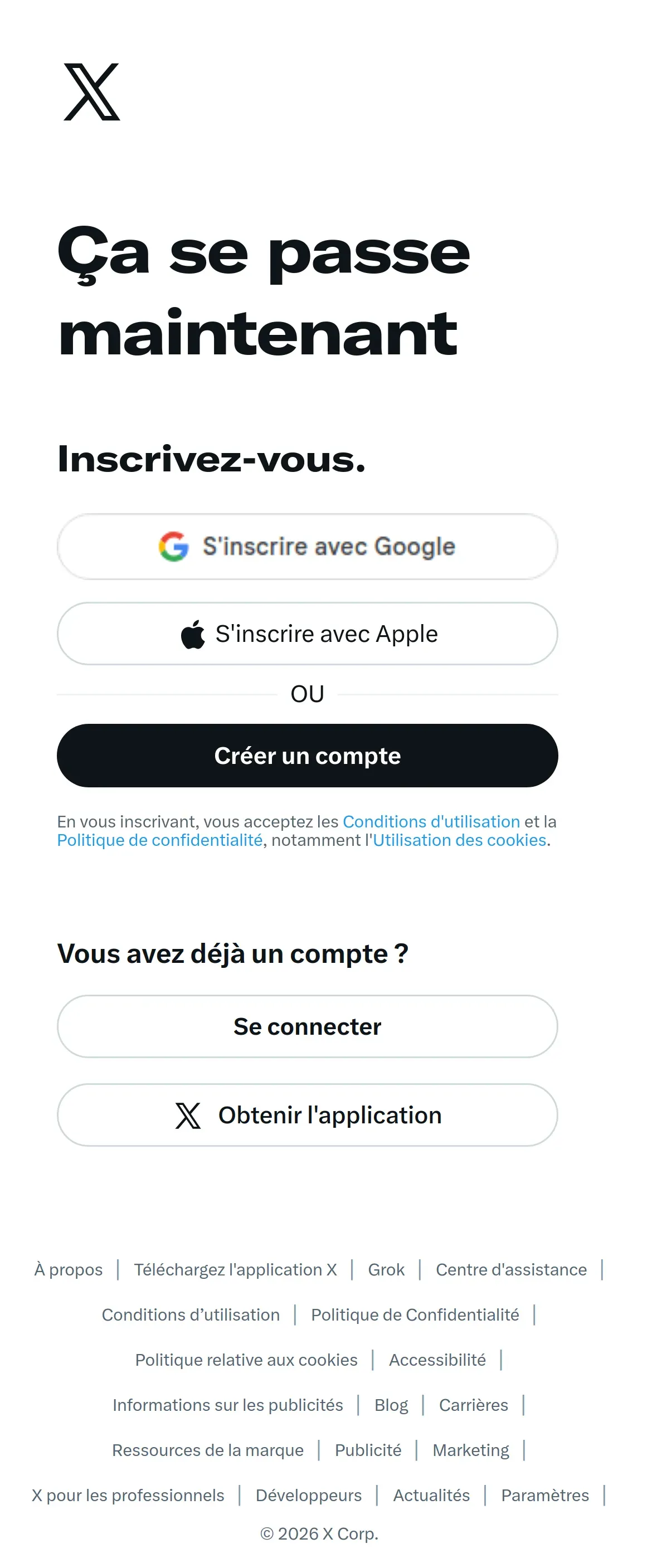Click the Apple logo icon
This screenshot has width=652, height=1568.
193,634
